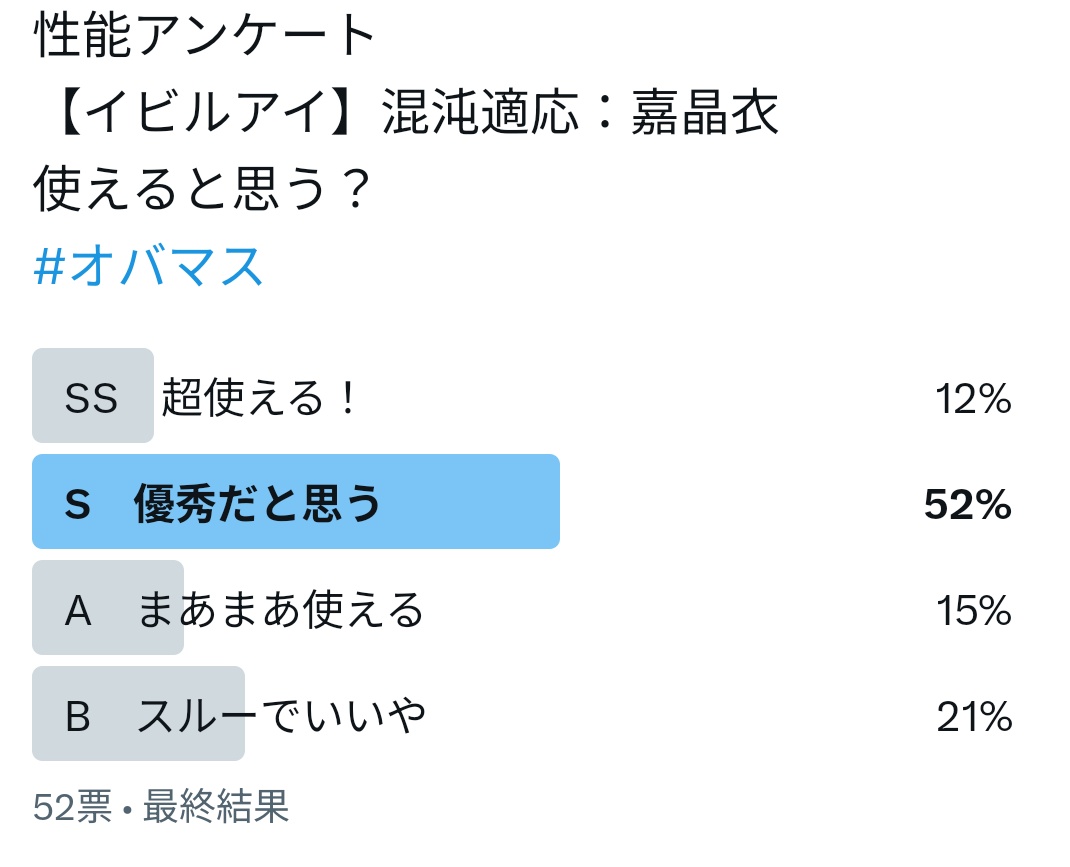Click the gray A rank bar
The width and height of the screenshot is (1070, 867).
(108, 608)
